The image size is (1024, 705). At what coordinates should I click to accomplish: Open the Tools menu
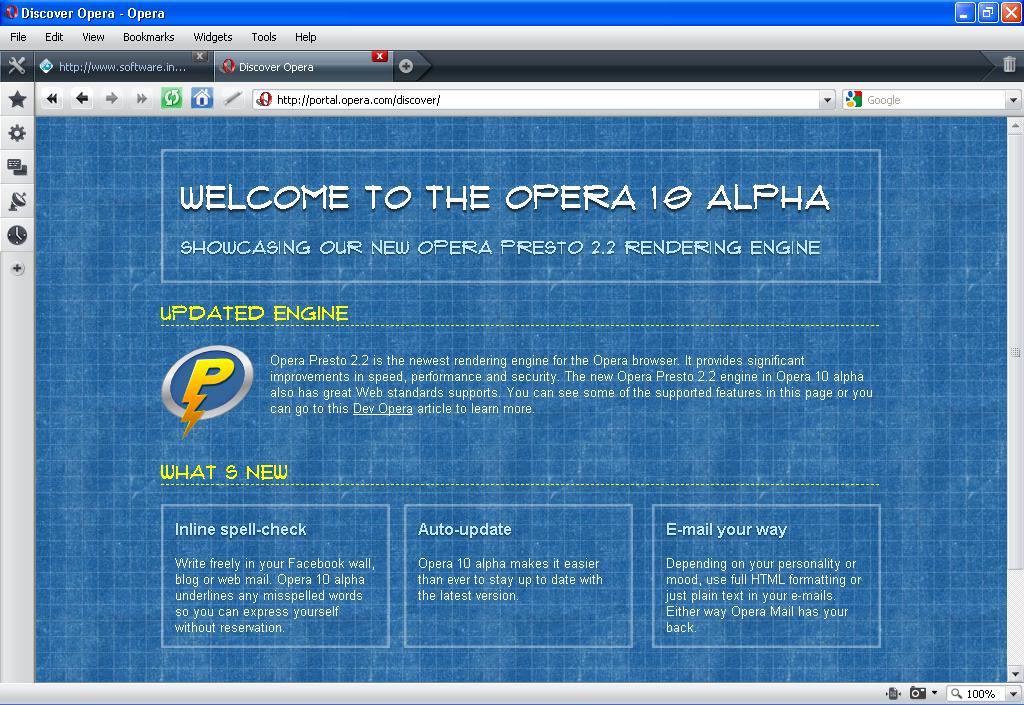[263, 37]
